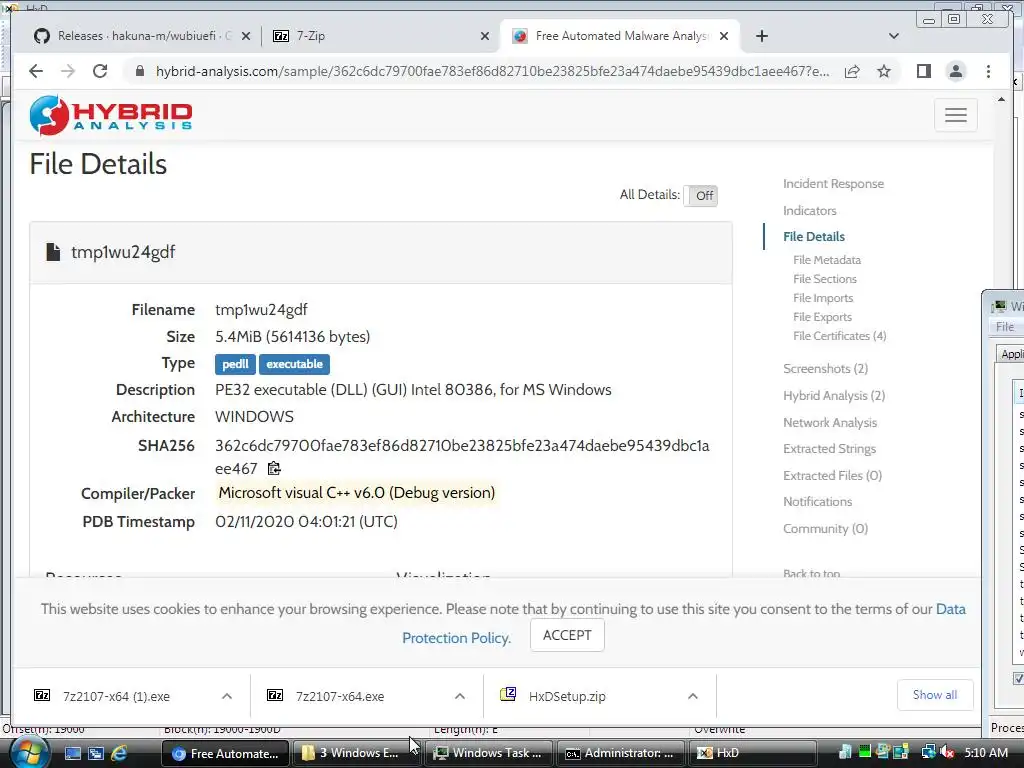Open File Metadata subsection
This screenshot has width=1024, height=768.
pyautogui.click(x=827, y=259)
